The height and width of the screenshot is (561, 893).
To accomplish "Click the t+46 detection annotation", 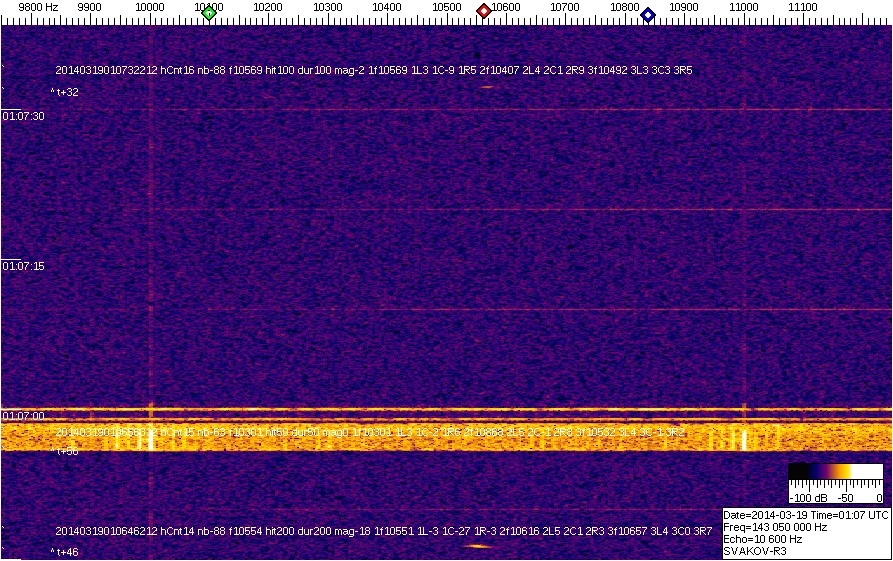I will click(65, 552).
